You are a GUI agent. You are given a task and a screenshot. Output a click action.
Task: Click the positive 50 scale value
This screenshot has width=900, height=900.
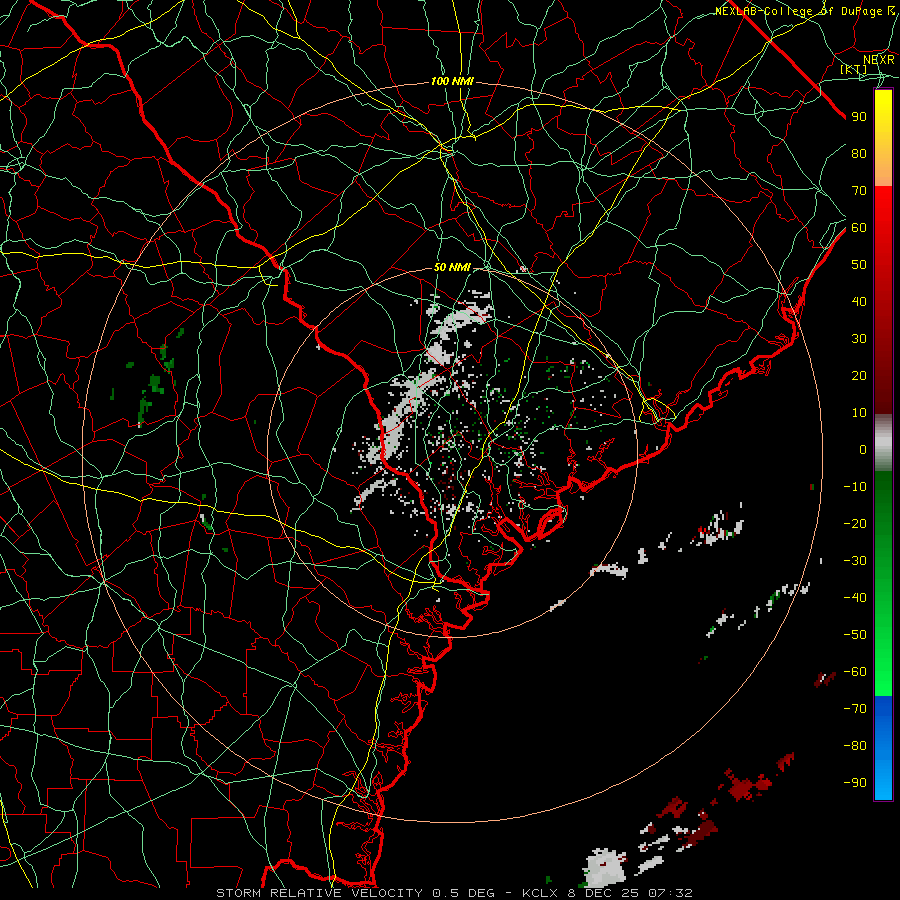[859, 265]
